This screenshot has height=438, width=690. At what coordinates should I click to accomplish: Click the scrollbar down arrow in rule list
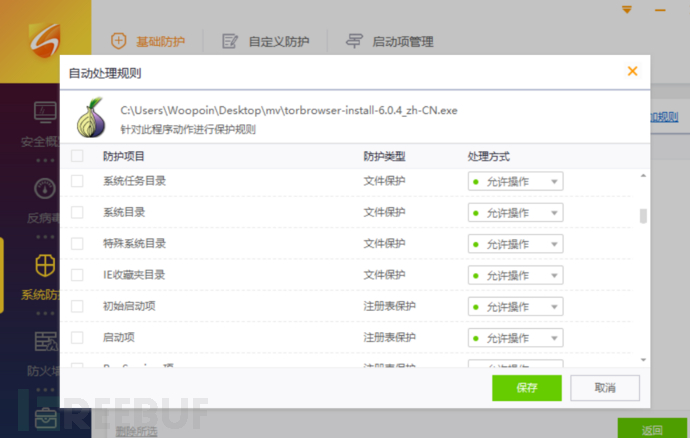643,360
